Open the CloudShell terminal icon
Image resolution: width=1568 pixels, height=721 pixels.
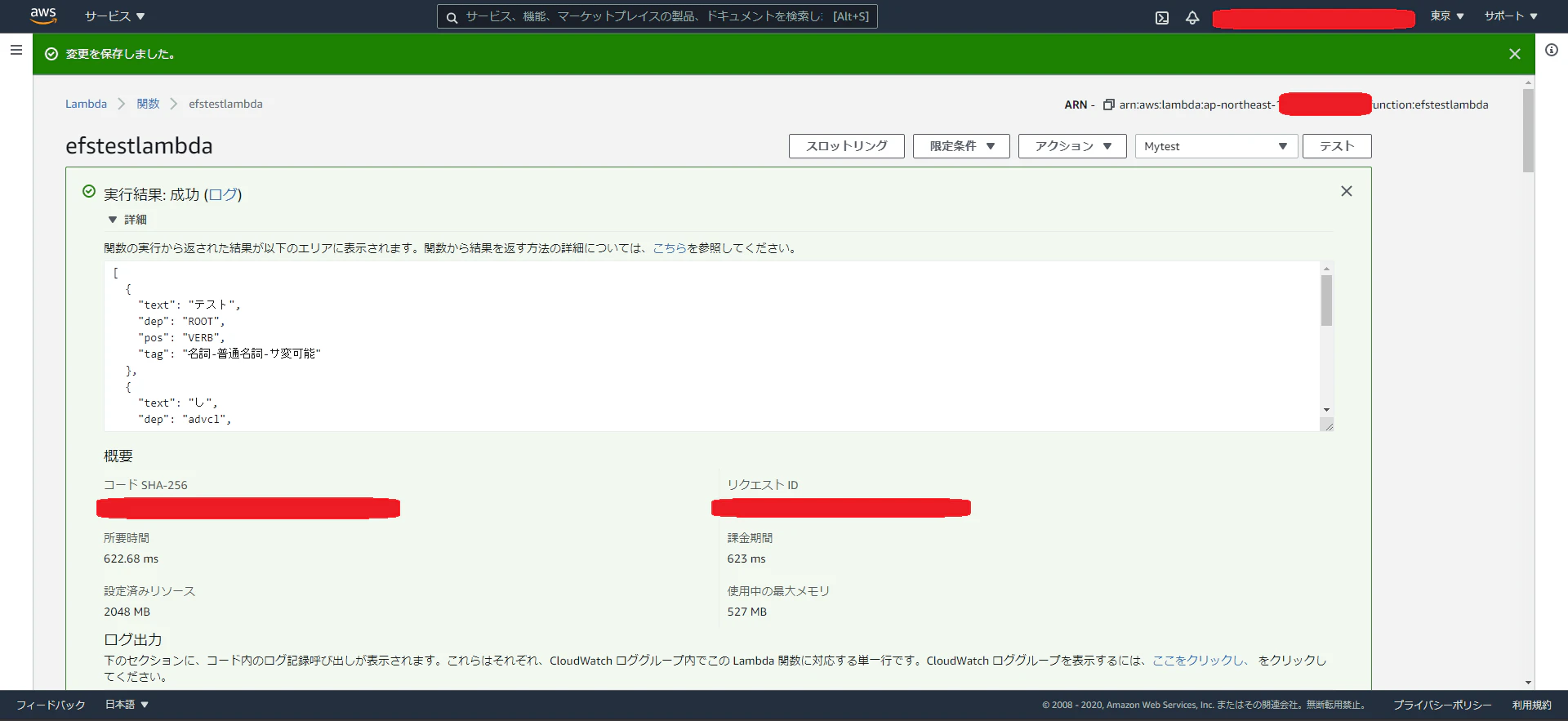coord(1162,17)
